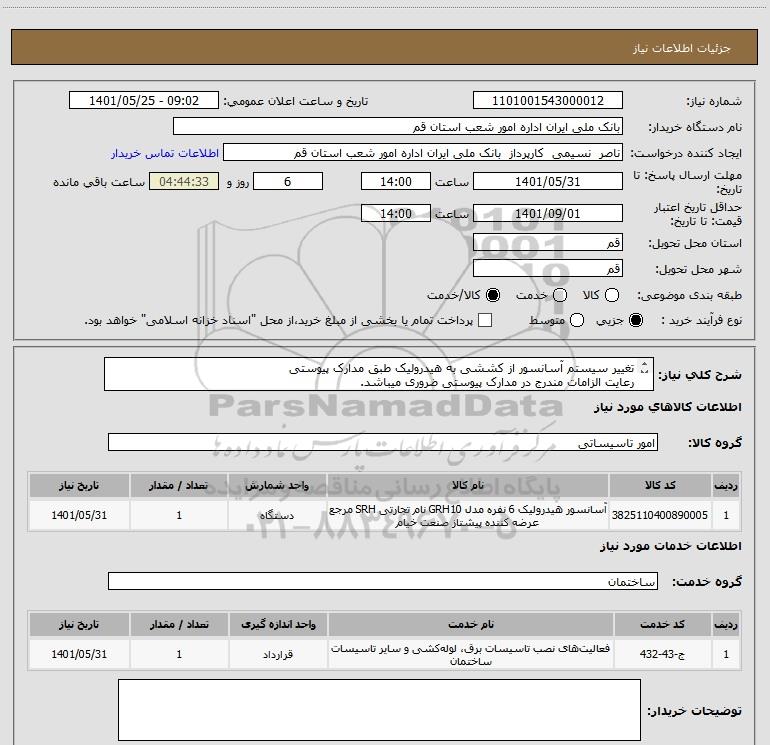Image resolution: width=770 pixels, height=745 pixels.
Task: Click the گروه کالا field امور تاسیساتی
Action: [383, 442]
